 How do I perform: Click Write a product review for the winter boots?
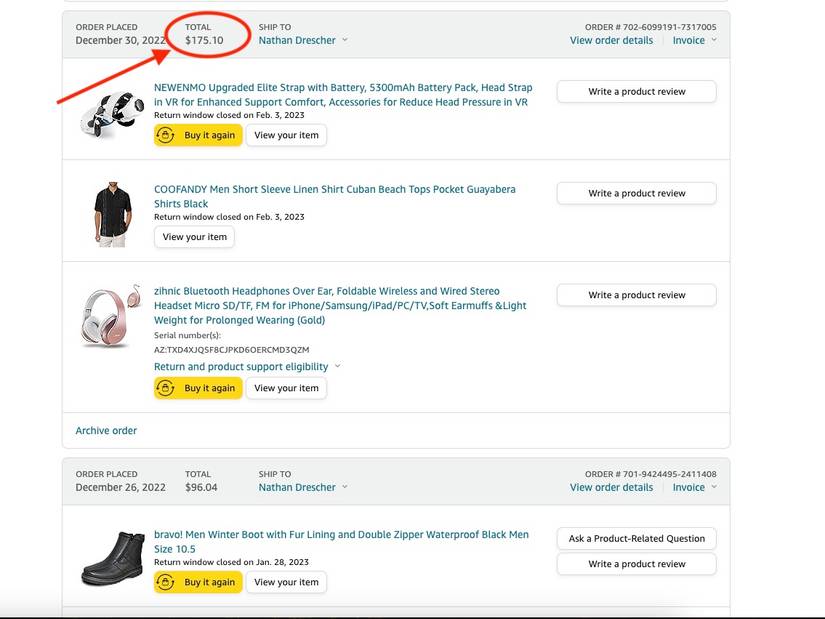pos(636,563)
